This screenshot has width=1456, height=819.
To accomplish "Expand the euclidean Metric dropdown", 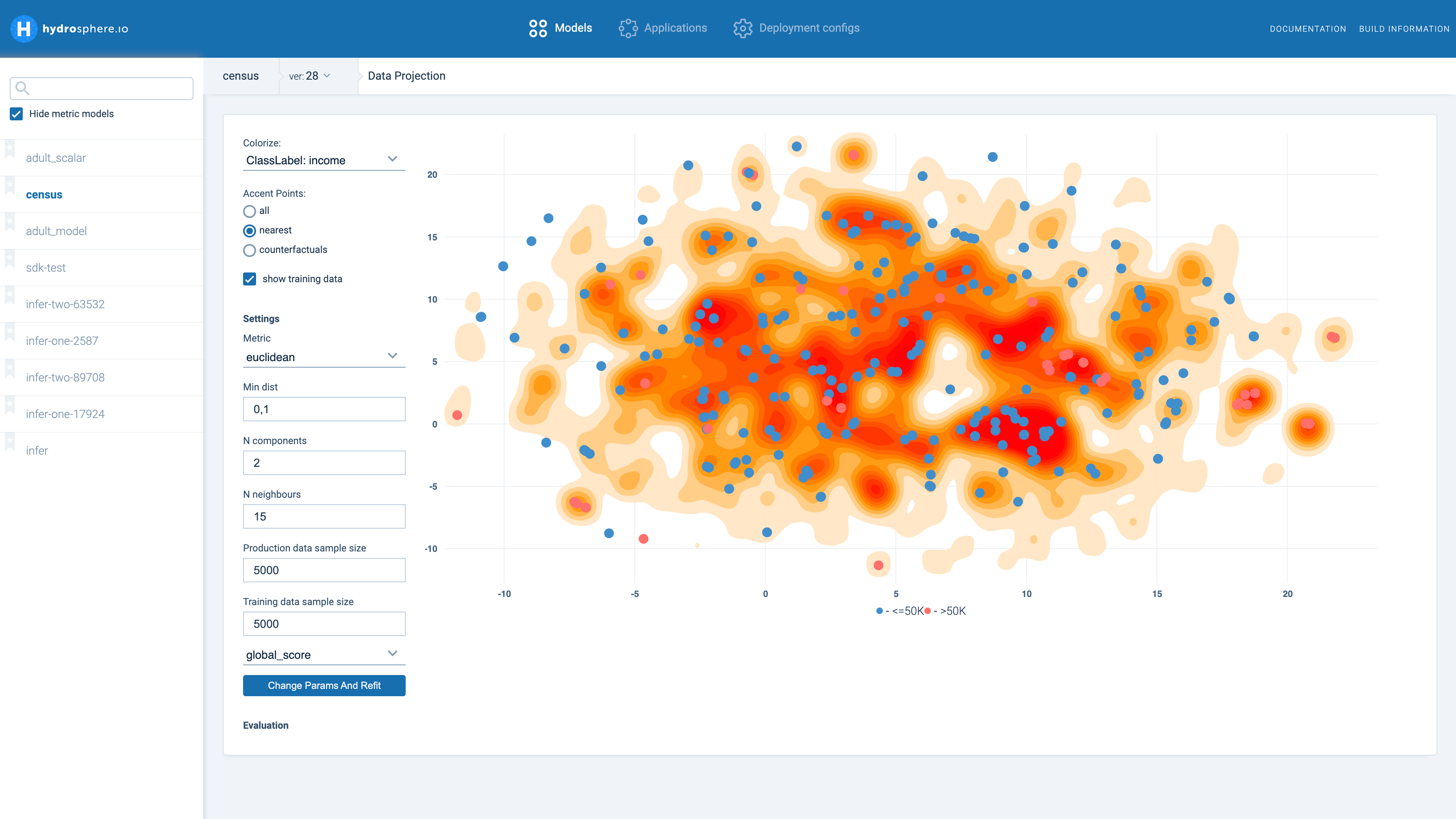I will tap(323, 357).
